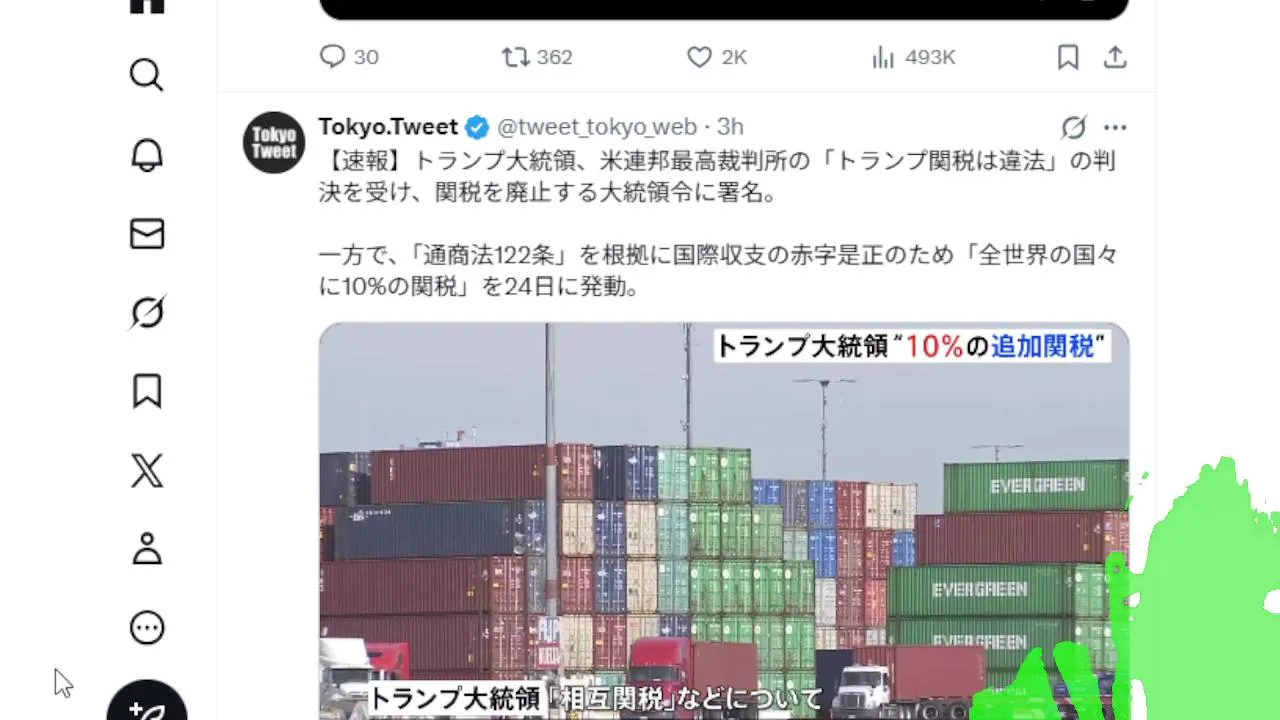Repost the tweet with 362 reposts
1280x720 pixels.
[537, 57]
